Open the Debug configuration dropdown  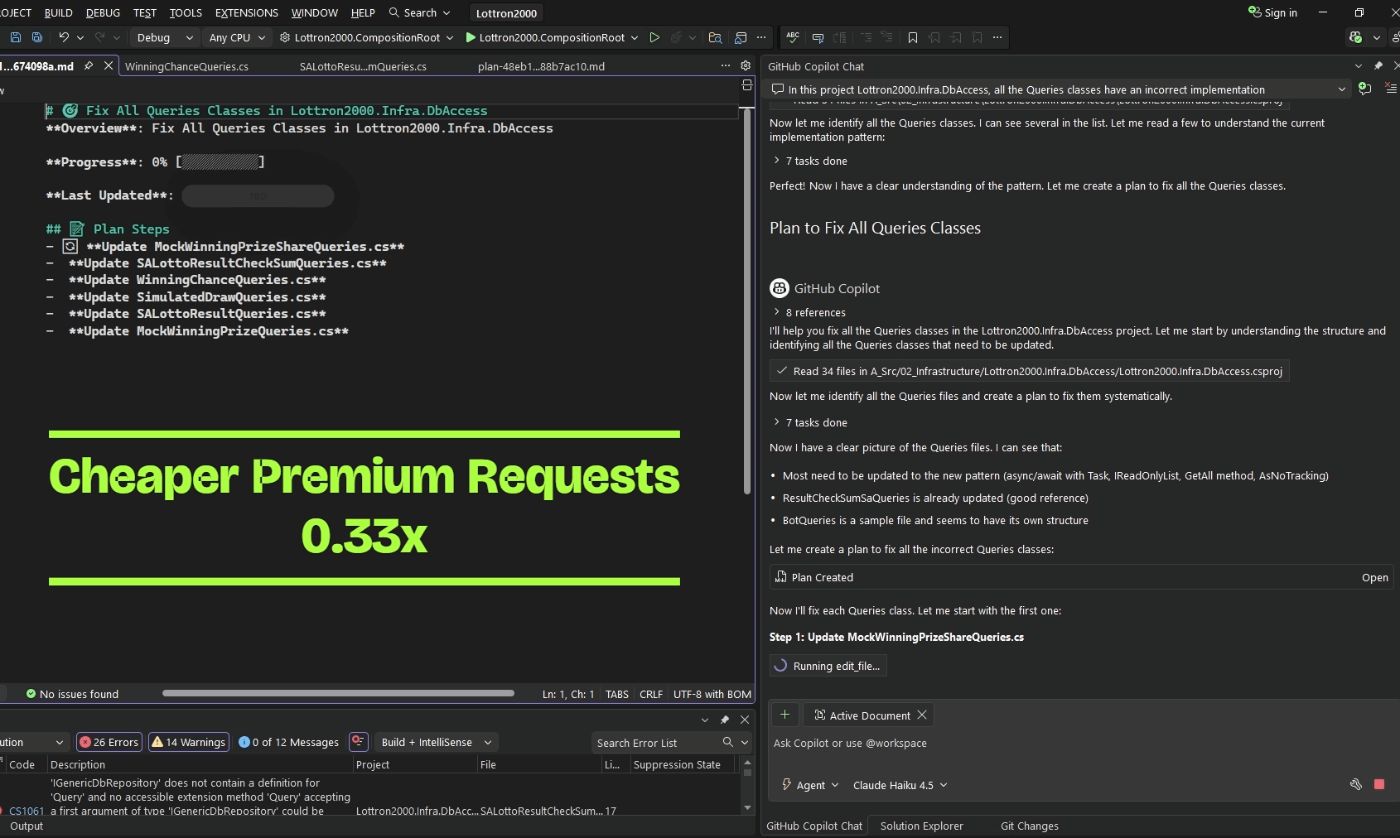165,37
